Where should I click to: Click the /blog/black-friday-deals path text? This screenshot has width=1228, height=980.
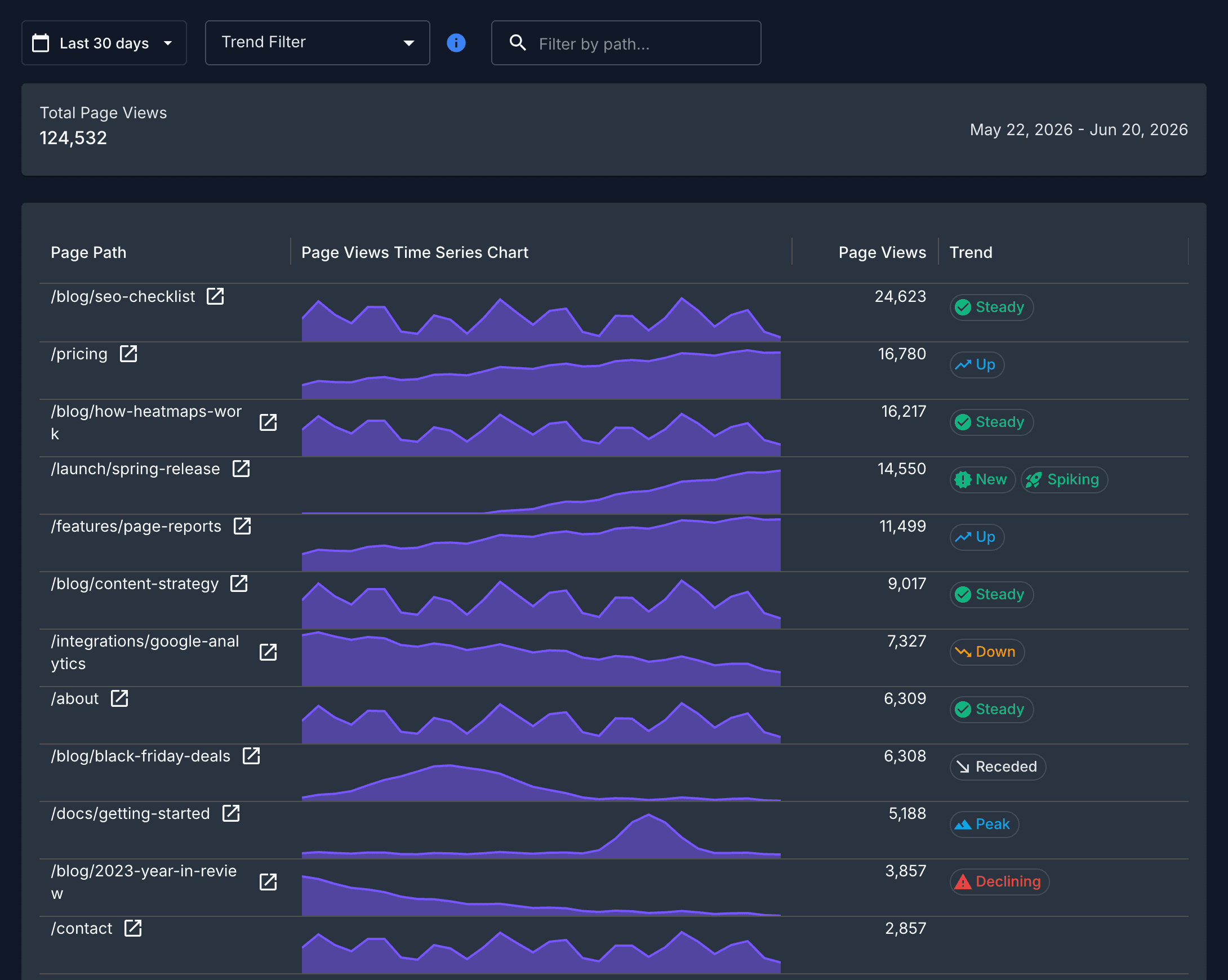tap(140, 757)
